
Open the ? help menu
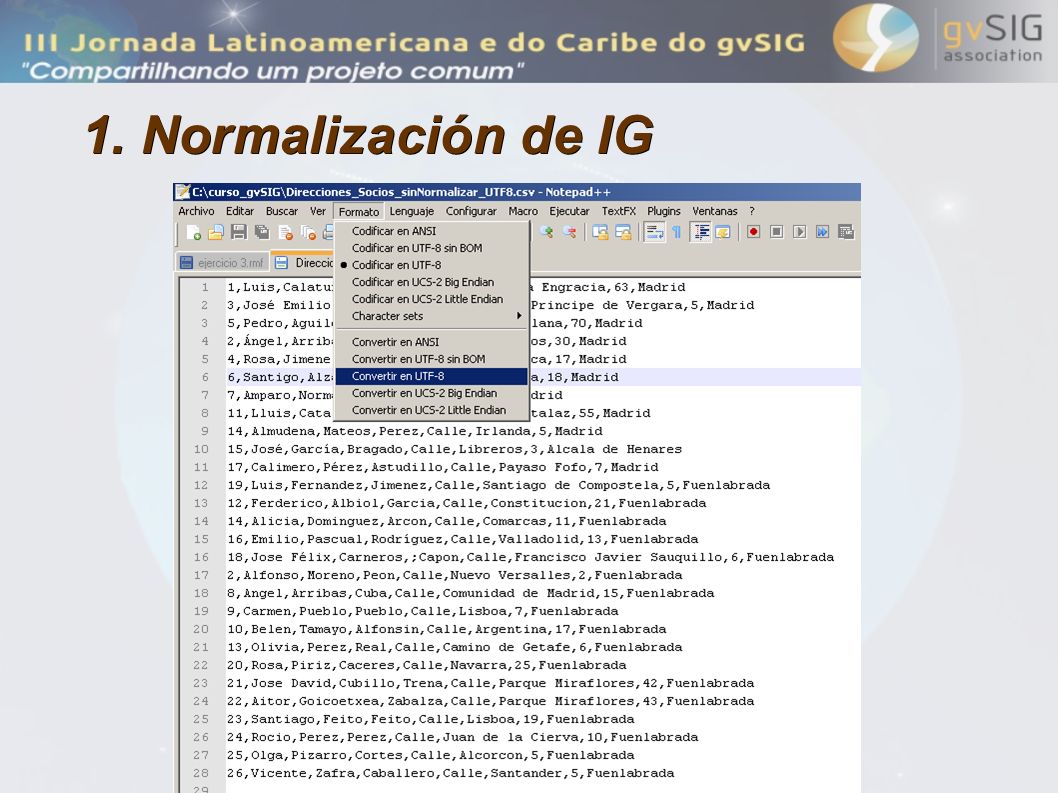pos(752,211)
